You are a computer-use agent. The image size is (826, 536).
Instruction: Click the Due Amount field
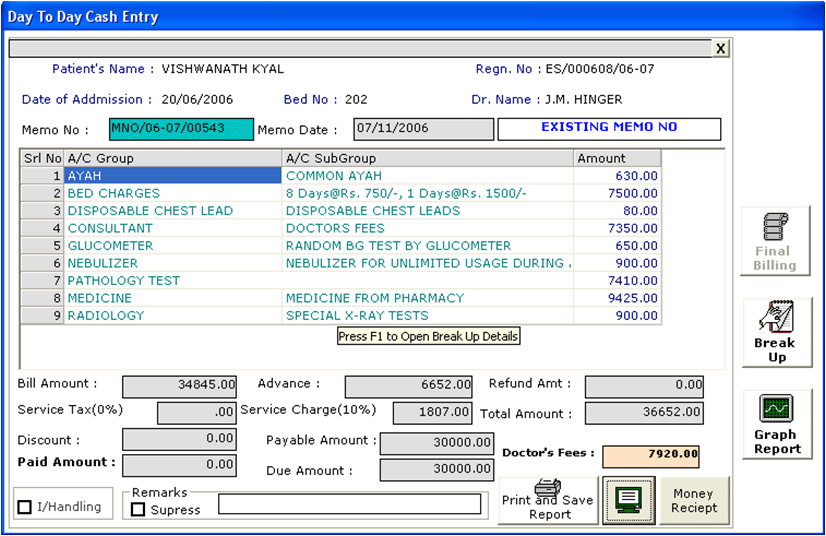[437, 470]
